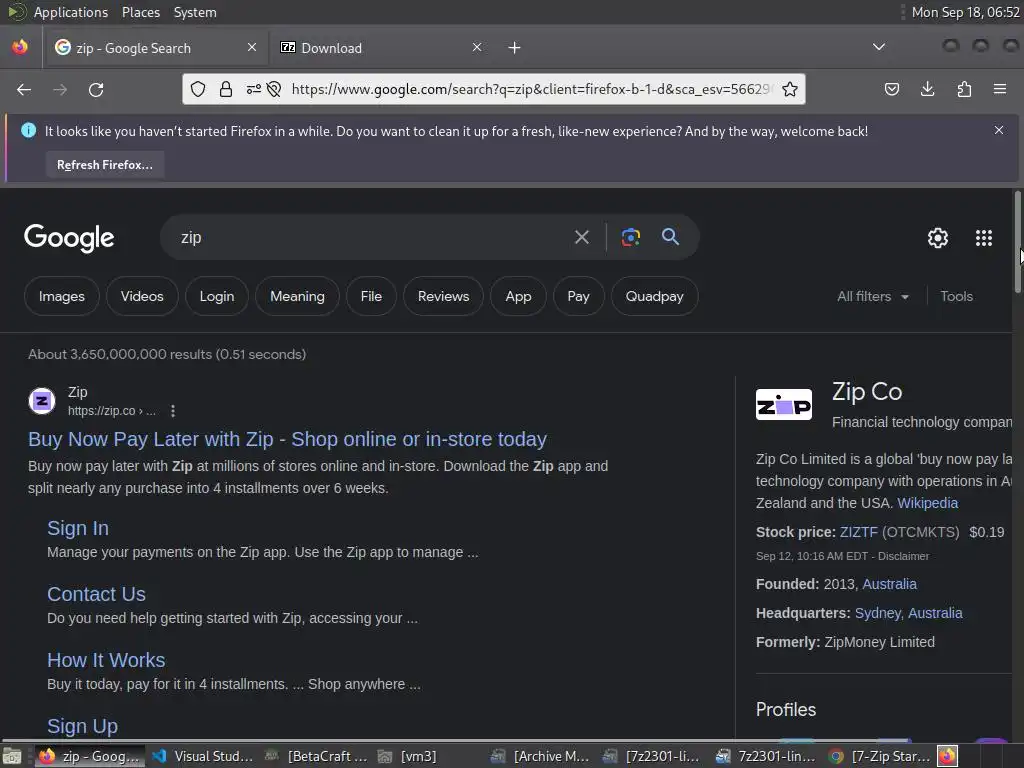This screenshot has width=1024, height=768.
Task: Show Firefox downloads panel
Action: pyautogui.click(x=927, y=89)
